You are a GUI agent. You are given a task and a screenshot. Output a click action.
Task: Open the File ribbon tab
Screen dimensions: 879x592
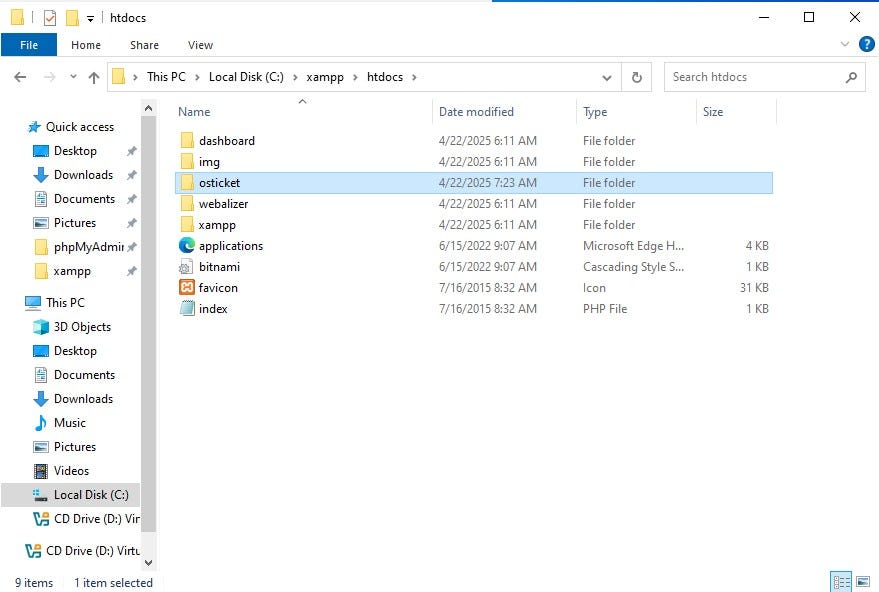(x=29, y=45)
